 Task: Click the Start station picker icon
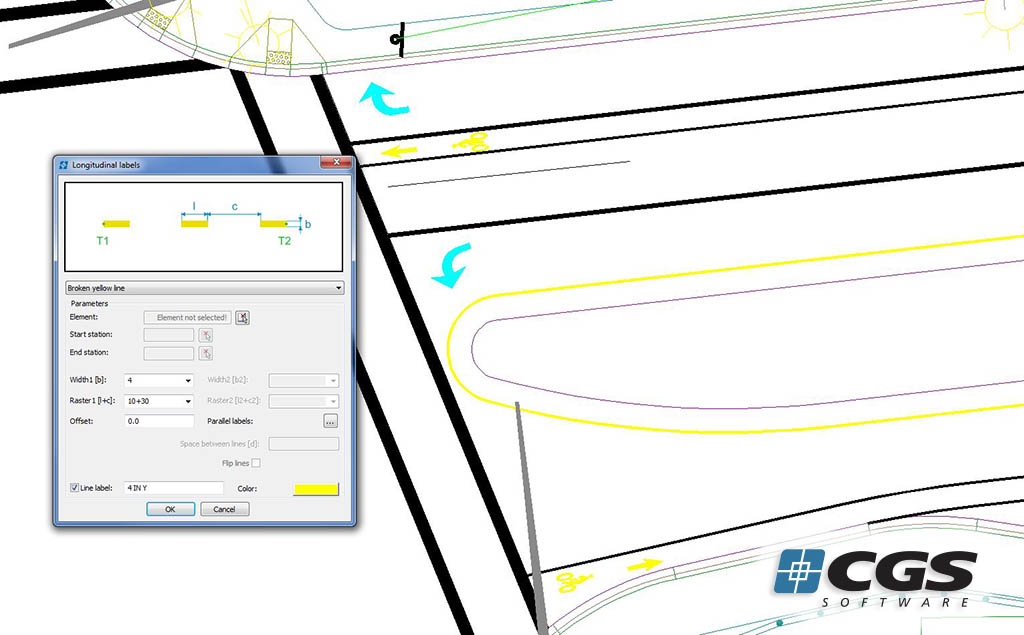(x=206, y=335)
